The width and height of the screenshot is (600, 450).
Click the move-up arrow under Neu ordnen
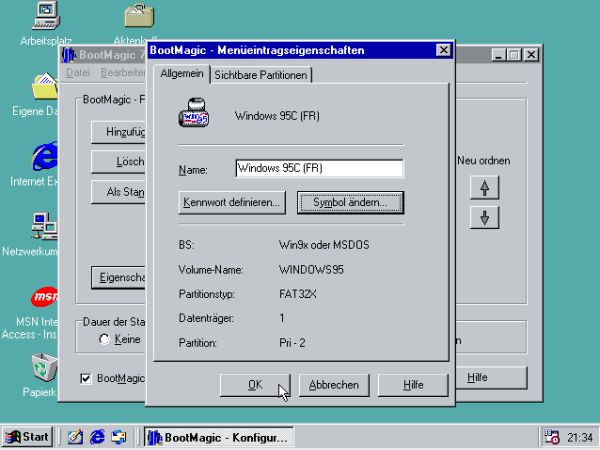[x=484, y=188]
